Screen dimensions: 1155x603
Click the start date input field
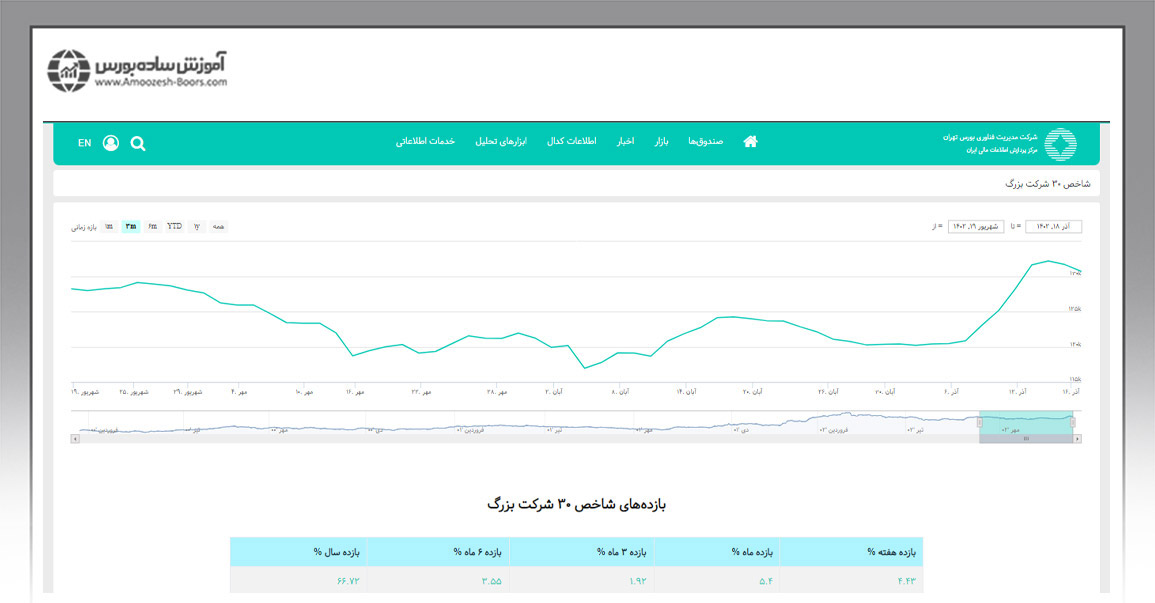975,227
